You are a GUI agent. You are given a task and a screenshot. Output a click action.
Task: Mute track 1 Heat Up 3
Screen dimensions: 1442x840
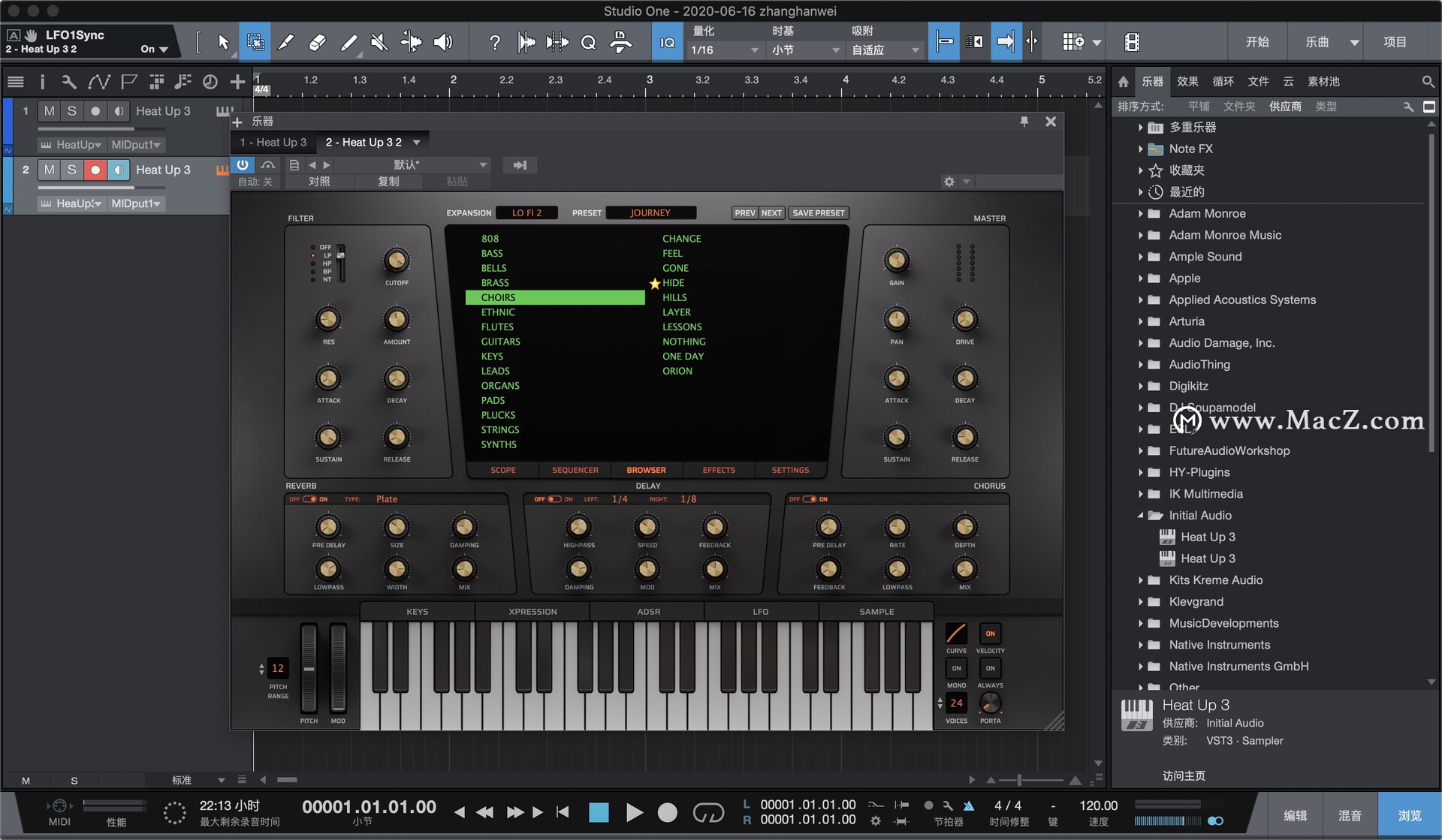click(49, 111)
